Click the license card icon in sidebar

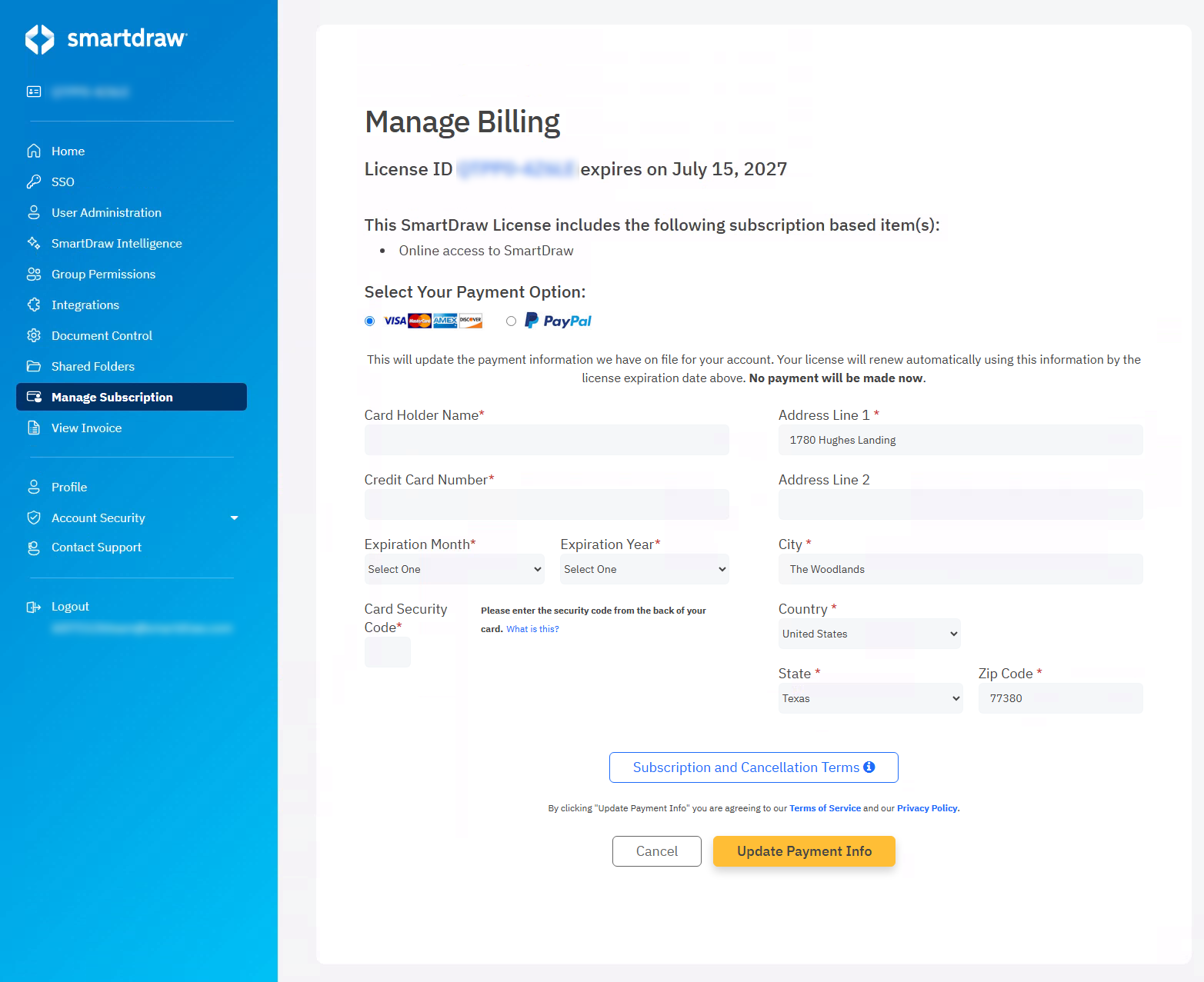(34, 92)
